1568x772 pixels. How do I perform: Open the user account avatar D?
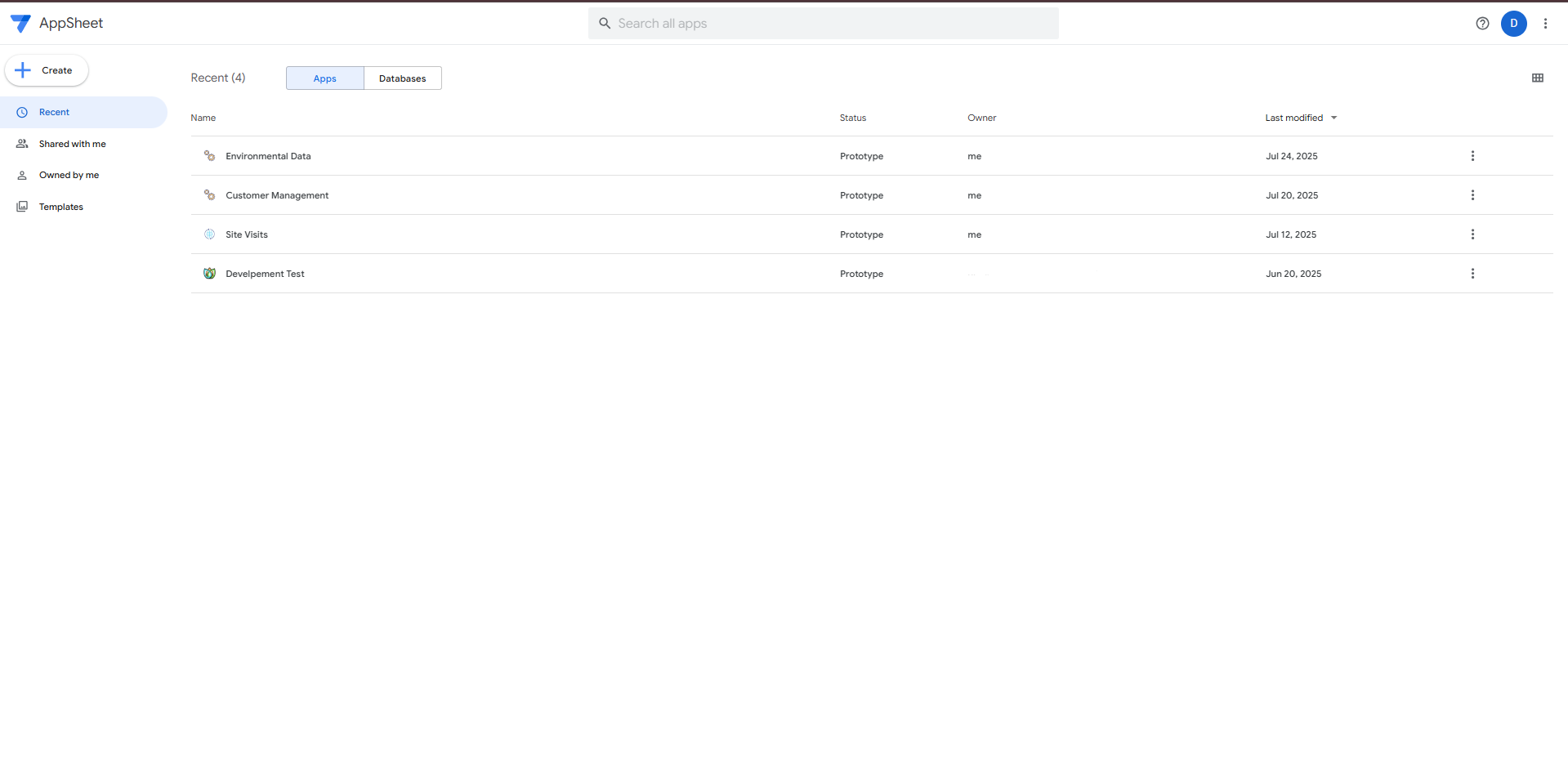pyautogui.click(x=1513, y=24)
